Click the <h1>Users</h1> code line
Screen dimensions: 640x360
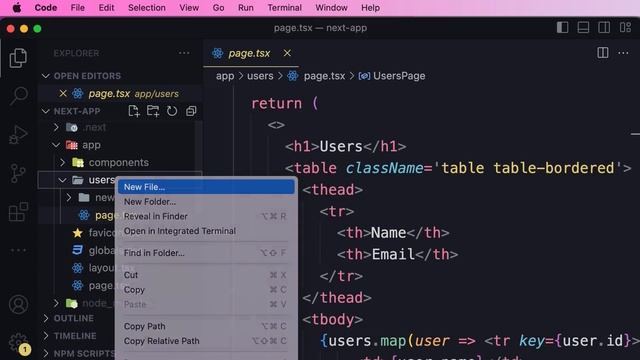click(346, 146)
